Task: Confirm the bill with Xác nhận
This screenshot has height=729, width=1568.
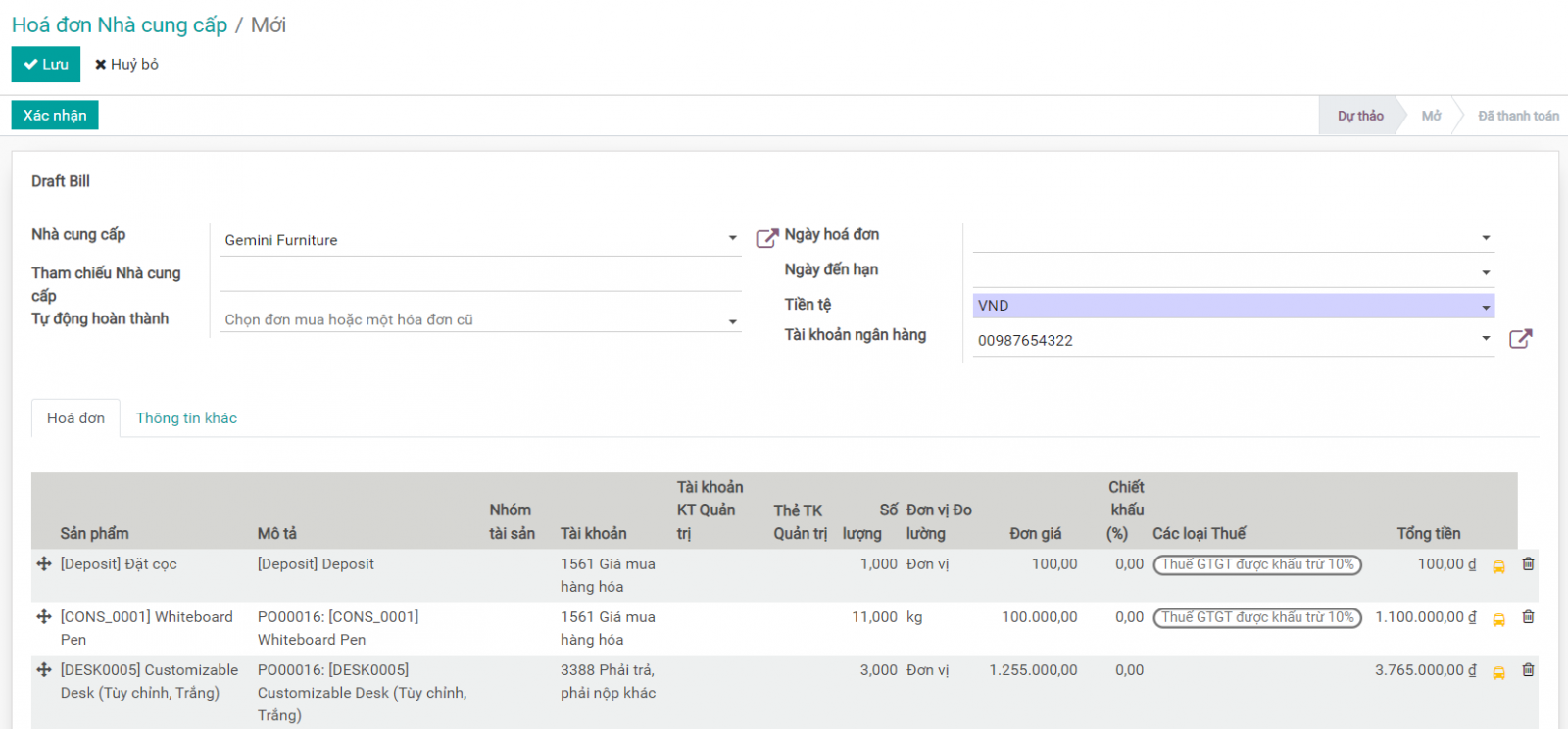Action: pyautogui.click(x=55, y=116)
